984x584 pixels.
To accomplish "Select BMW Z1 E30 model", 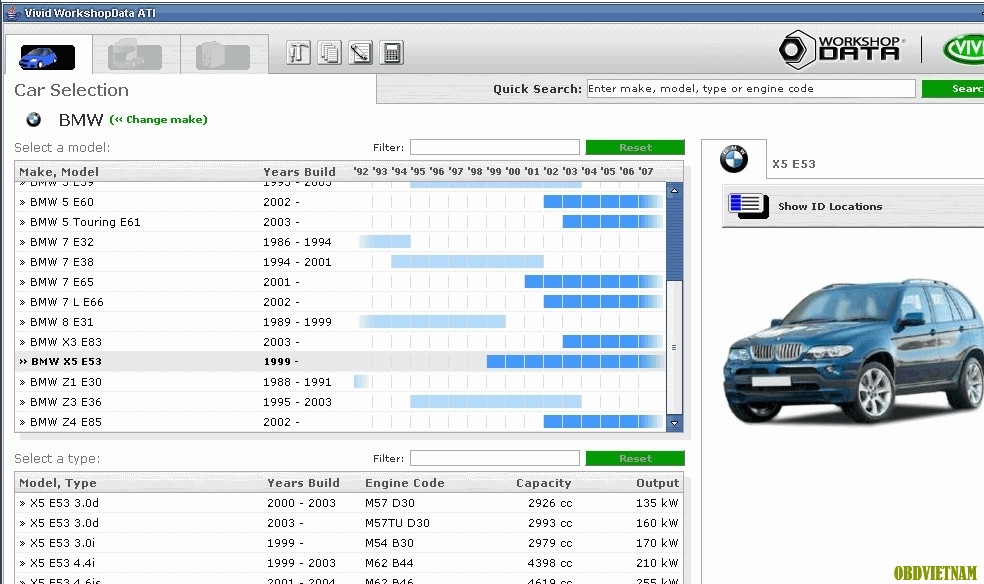I will [340, 382].
